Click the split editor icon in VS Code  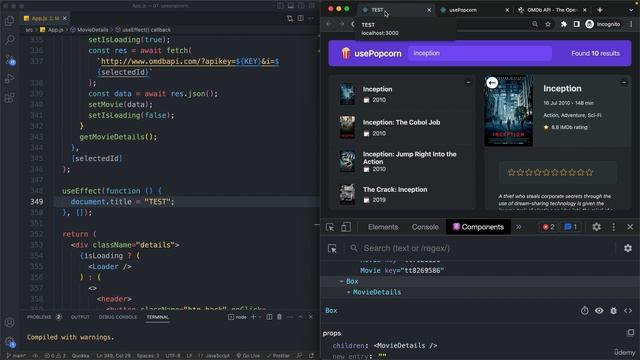(x=301, y=18)
